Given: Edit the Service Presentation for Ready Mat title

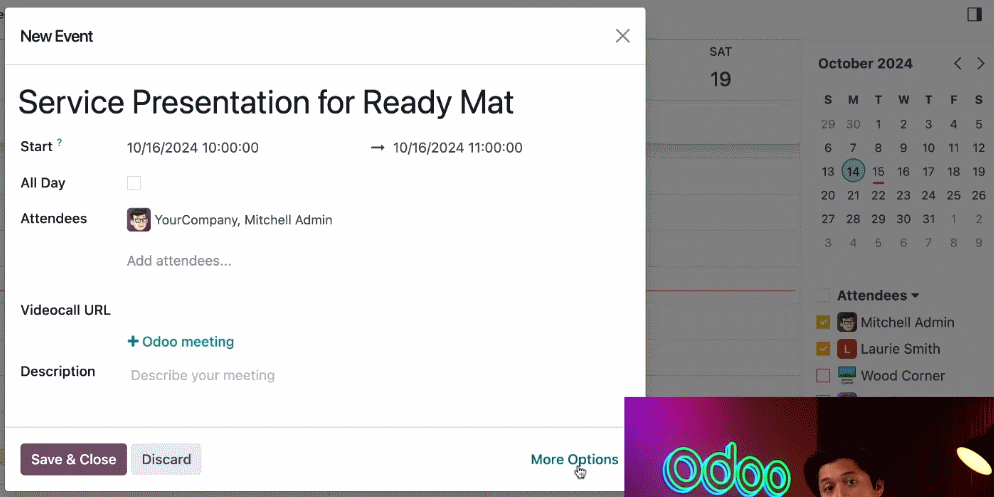Looking at the screenshot, I should (x=266, y=102).
